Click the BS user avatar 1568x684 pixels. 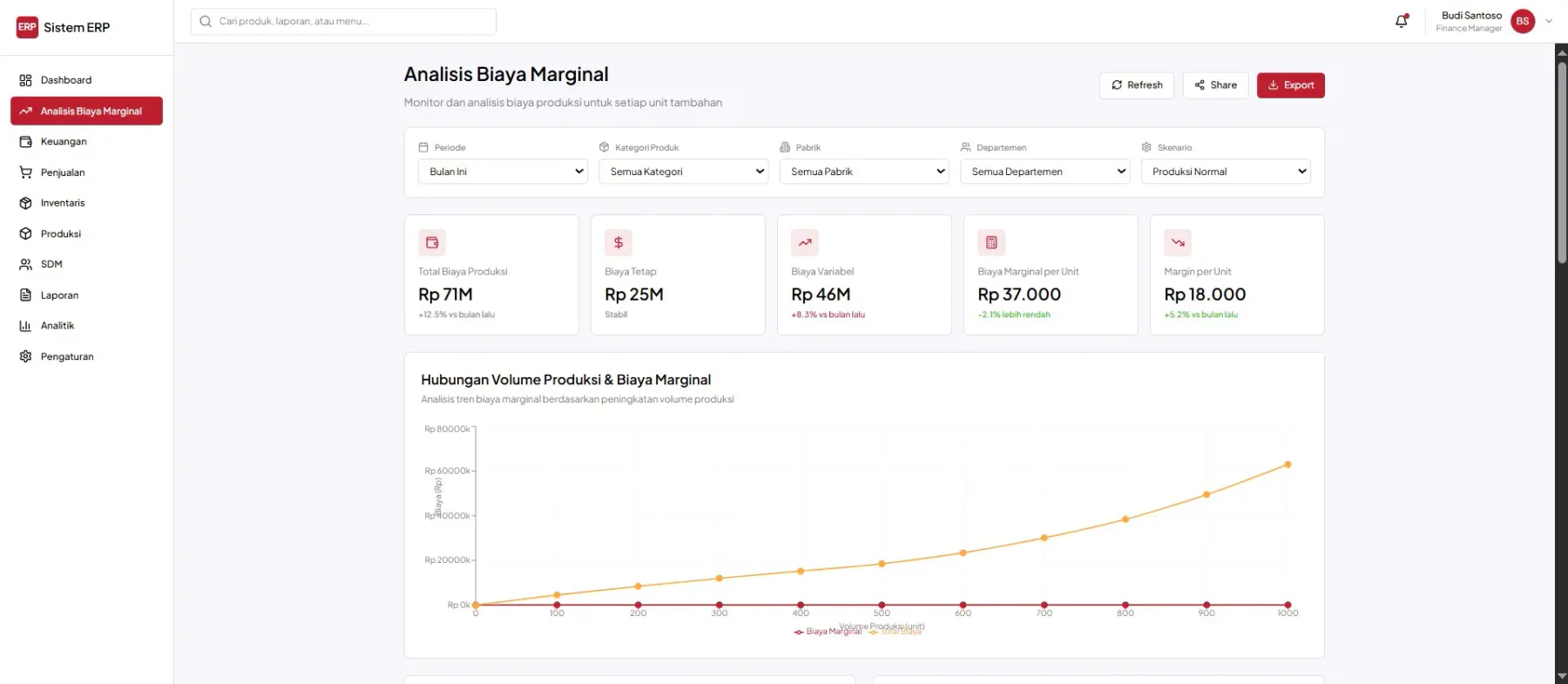(x=1523, y=21)
